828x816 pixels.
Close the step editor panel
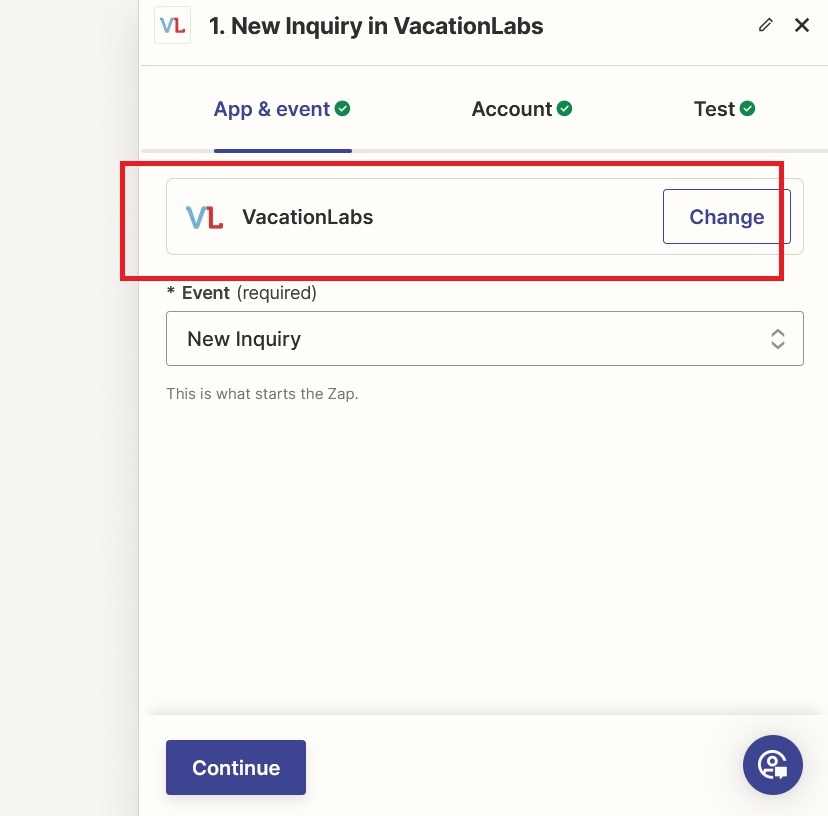(x=802, y=25)
